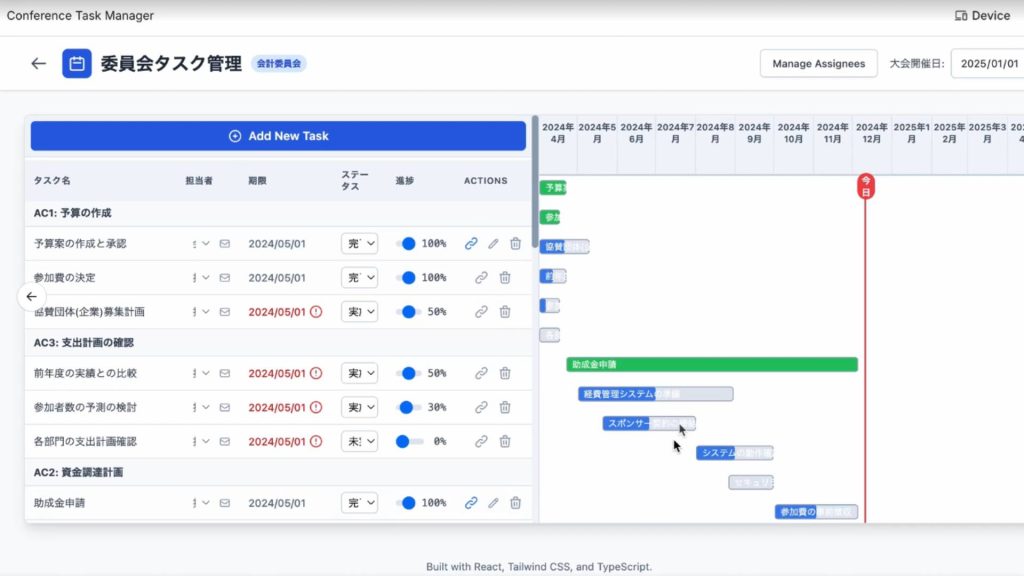Viewport: 1024px width, 576px height.
Task: Click the link icon for 参加者数の予測の検討
Action: point(481,407)
